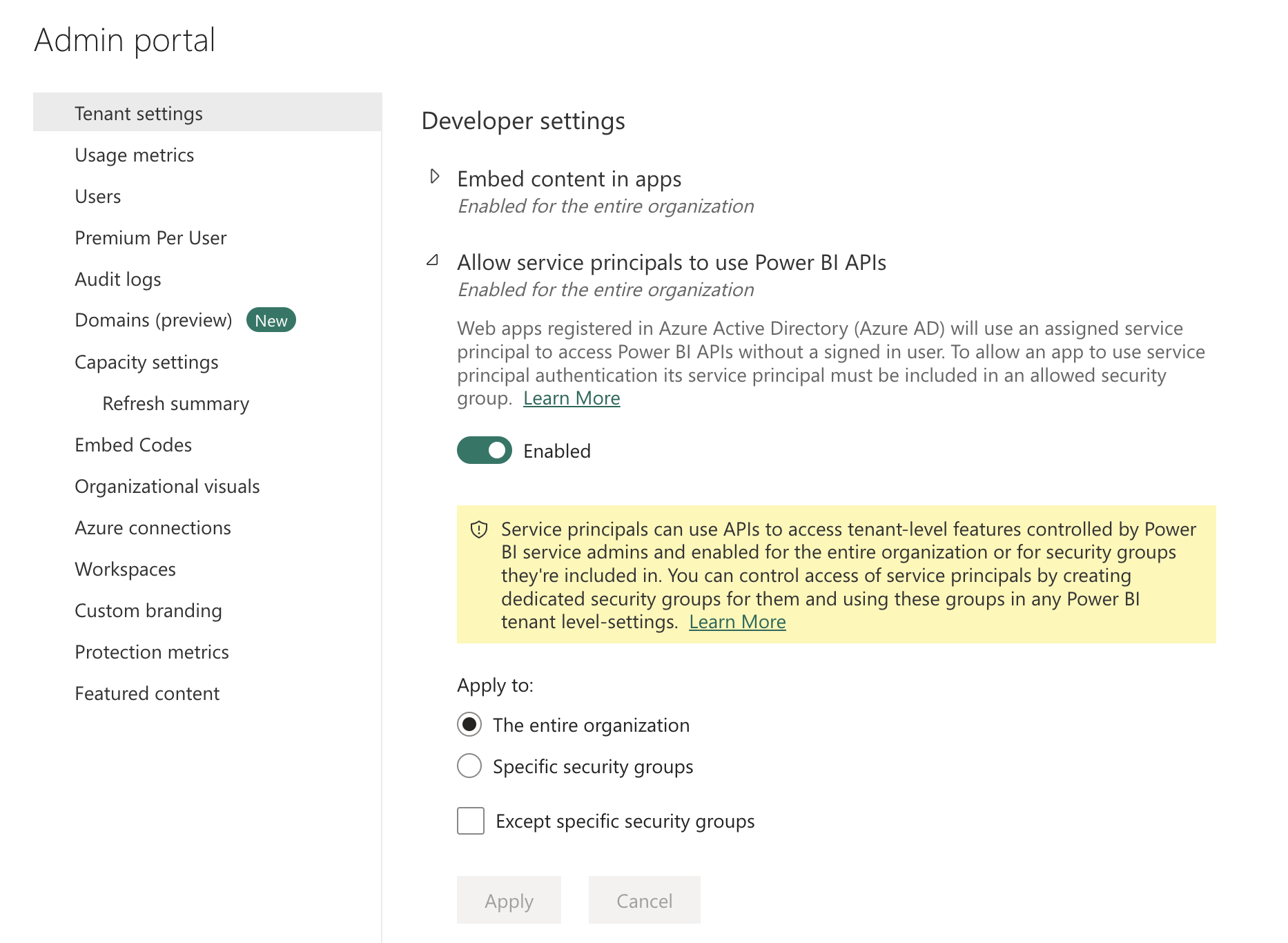Viewport: 1288px width, 943px height.
Task: Click the New badge next to Domains
Action: point(271,320)
